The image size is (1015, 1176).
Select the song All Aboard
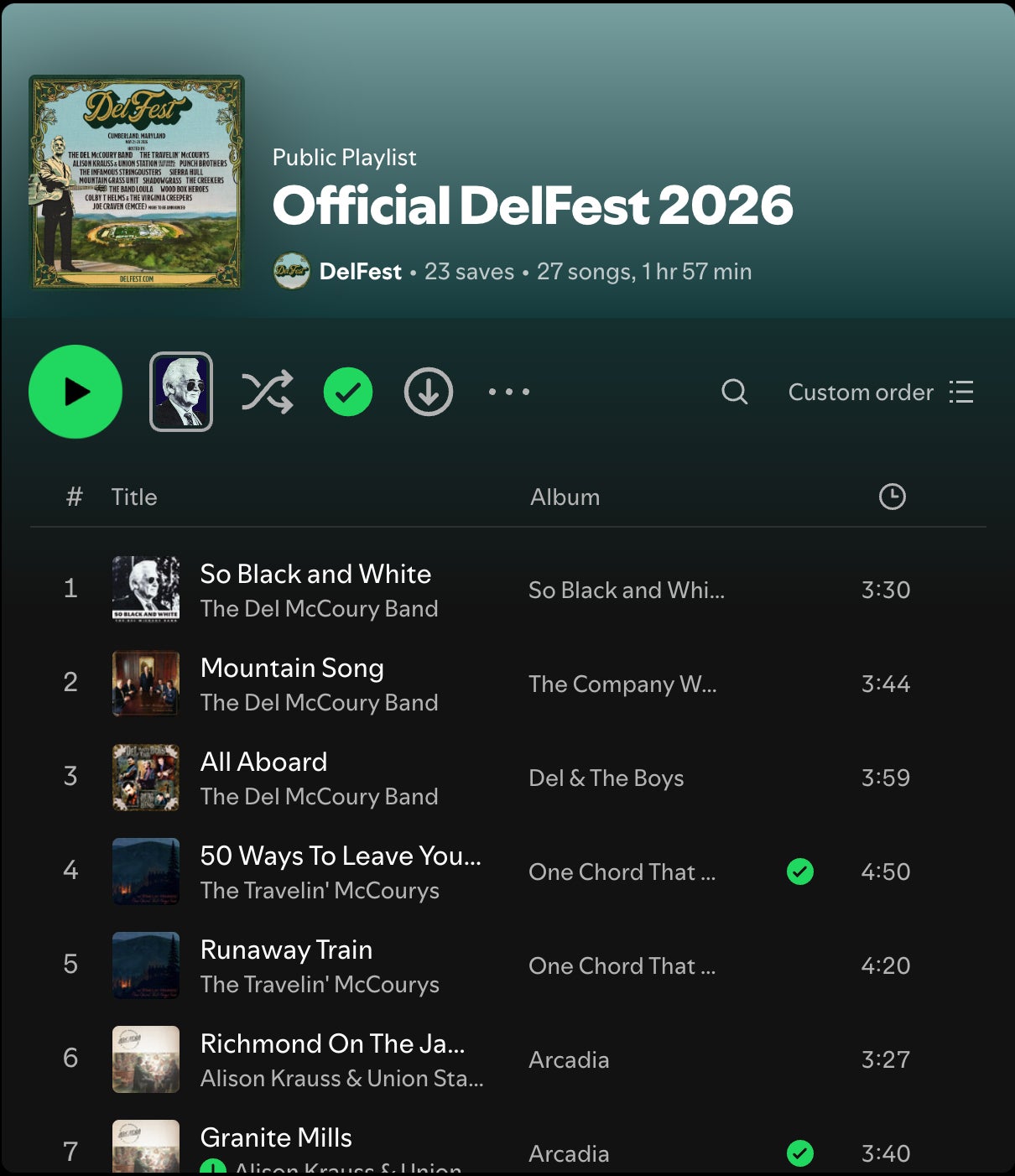(x=263, y=762)
